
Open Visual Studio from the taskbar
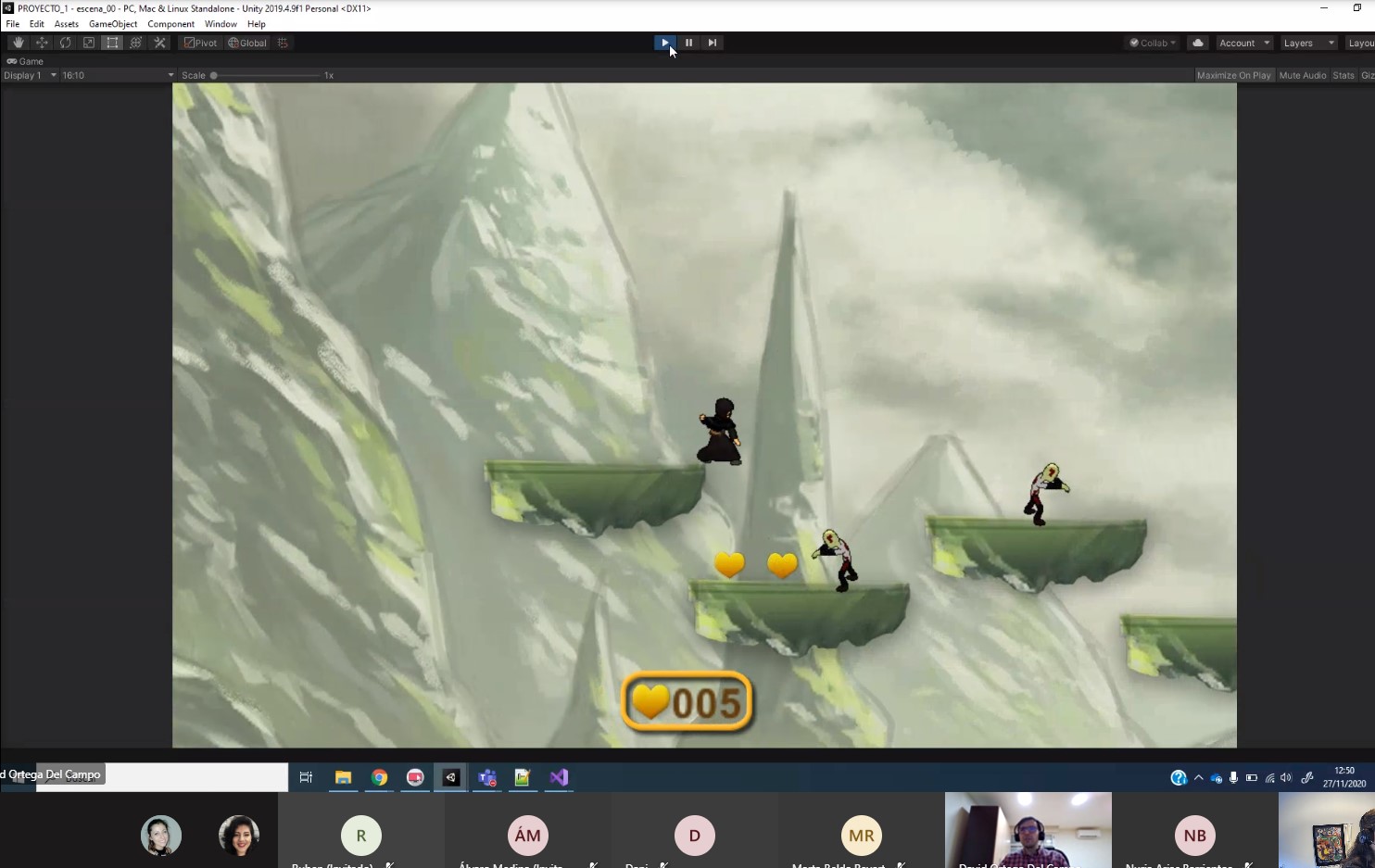click(x=559, y=777)
